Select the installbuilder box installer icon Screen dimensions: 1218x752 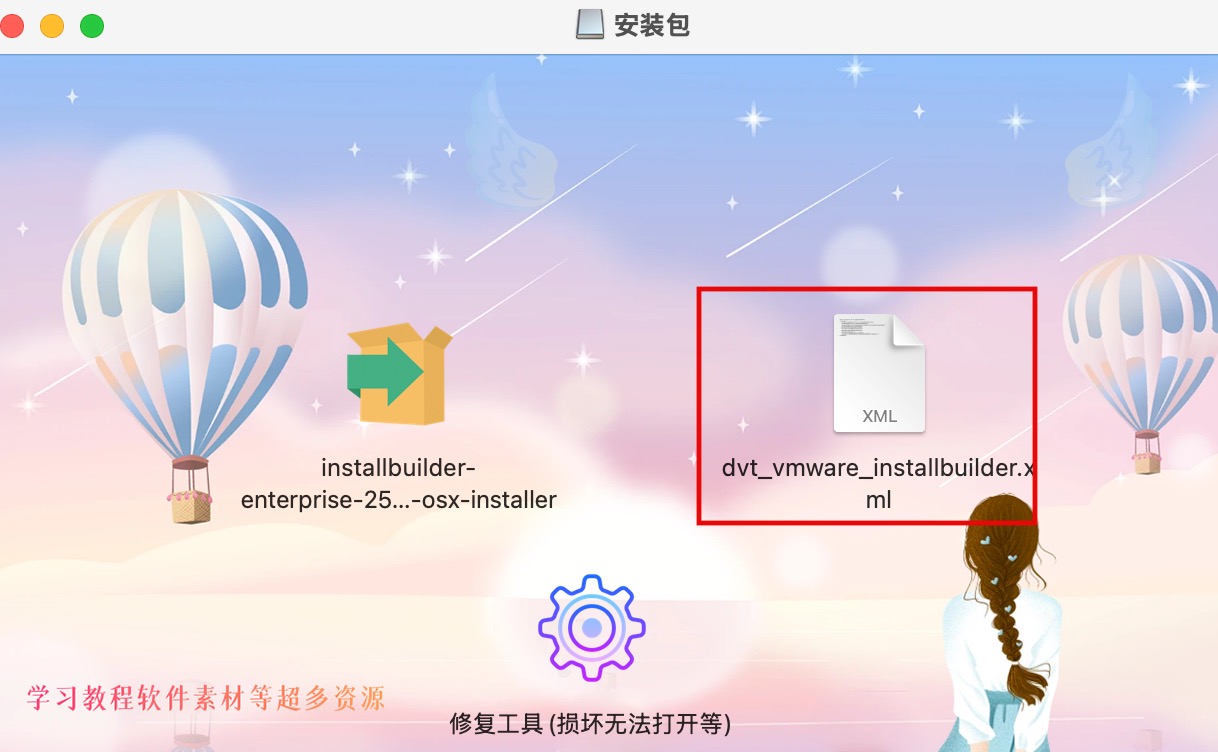[x=399, y=374]
